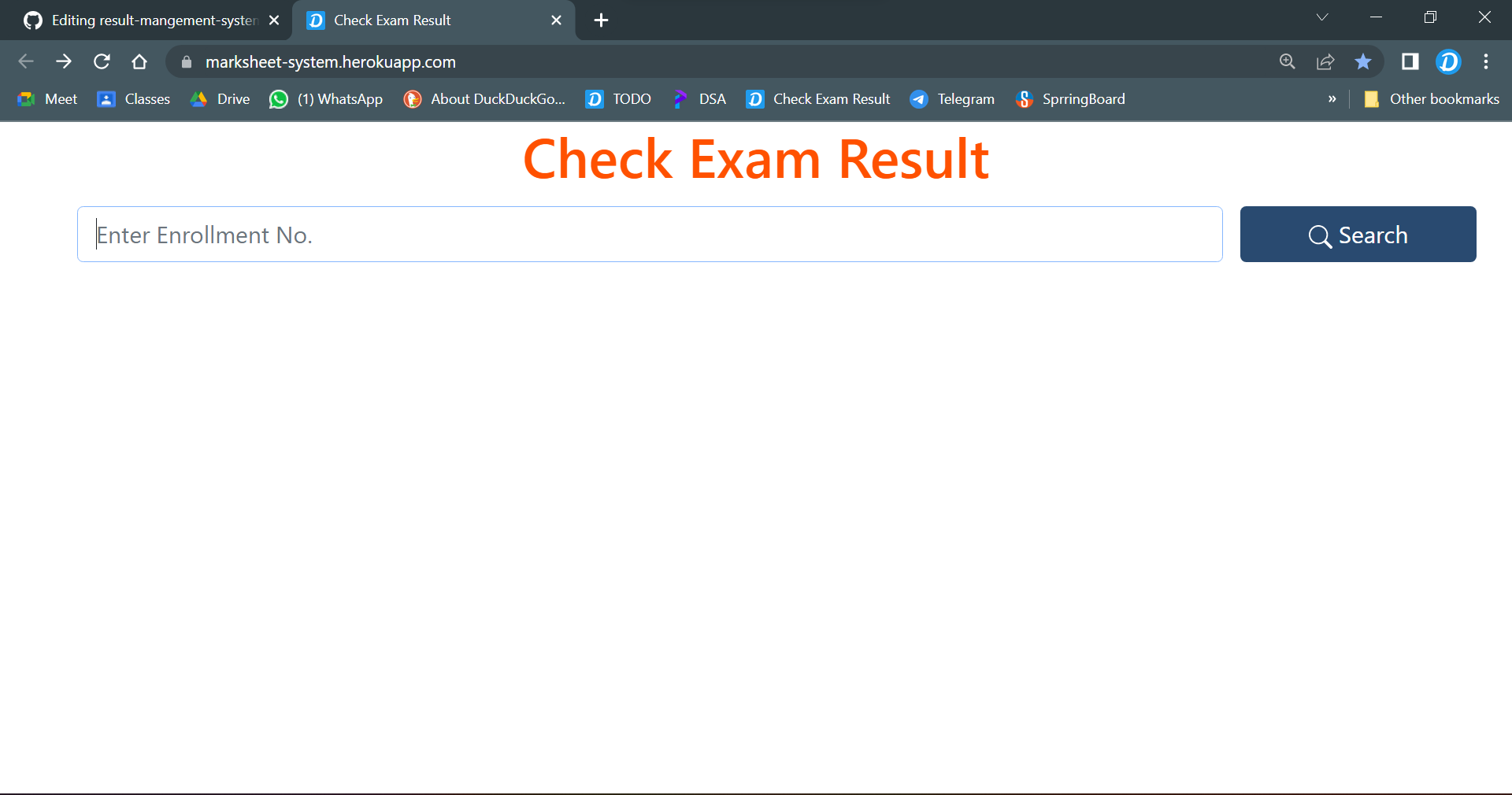The height and width of the screenshot is (795, 1512).
Task: Expand the hidden bookmarks chevron
Action: [x=1332, y=99]
